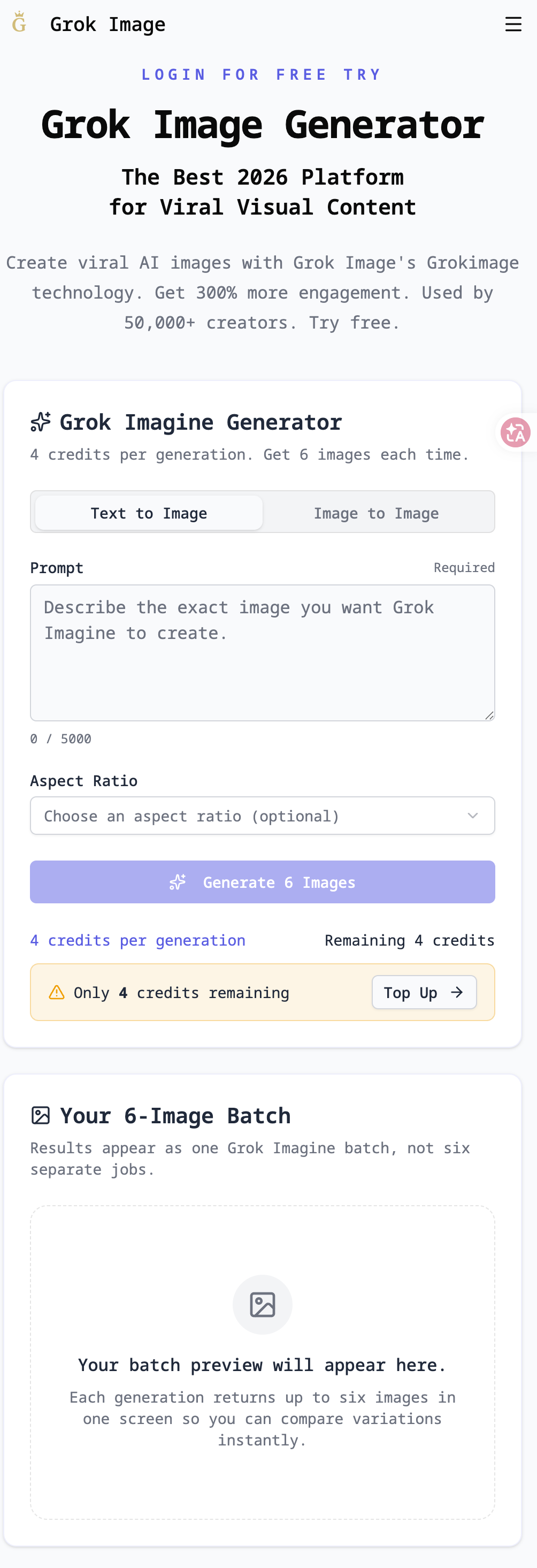This screenshot has width=537, height=1568.
Task: Click LOGIN FOR FREE TRY link
Action: (262, 74)
